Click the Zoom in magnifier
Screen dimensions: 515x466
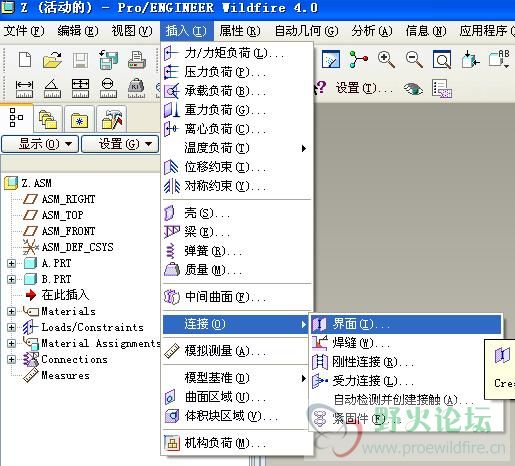[386, 60]
